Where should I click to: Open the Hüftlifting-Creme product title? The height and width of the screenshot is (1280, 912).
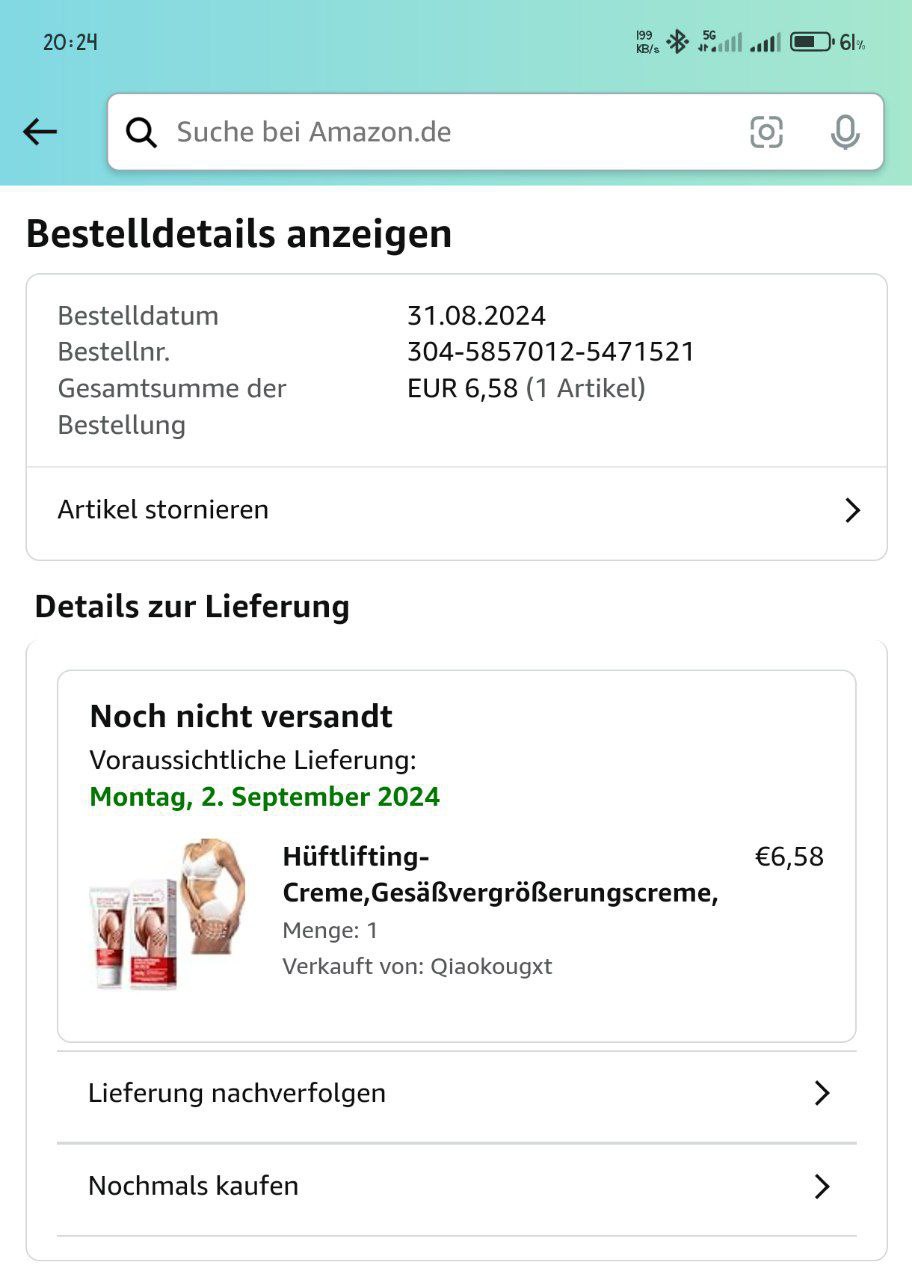(x=500, y=875)
